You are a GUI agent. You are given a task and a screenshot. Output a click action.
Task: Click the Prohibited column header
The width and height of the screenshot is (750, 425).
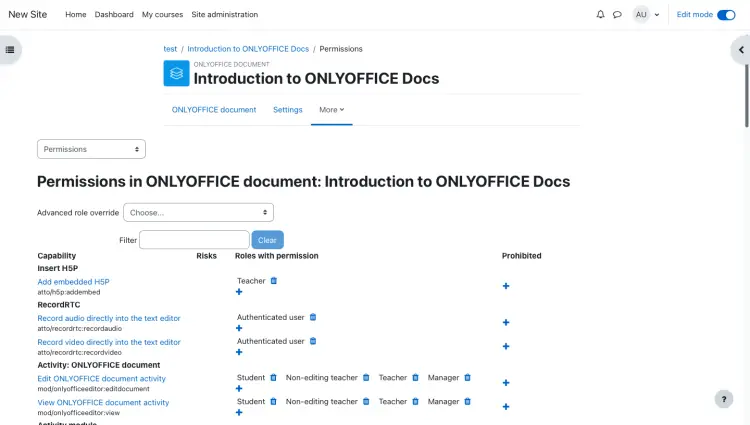(521, 256)
